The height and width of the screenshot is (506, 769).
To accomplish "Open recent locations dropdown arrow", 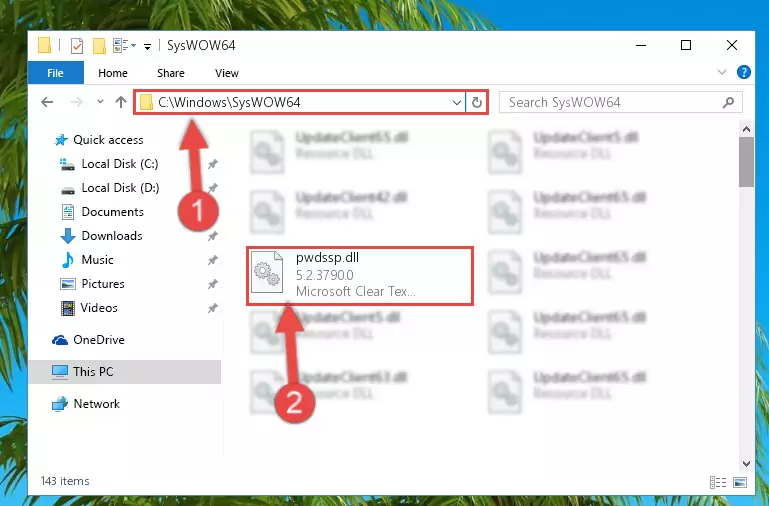I will 100,101.
